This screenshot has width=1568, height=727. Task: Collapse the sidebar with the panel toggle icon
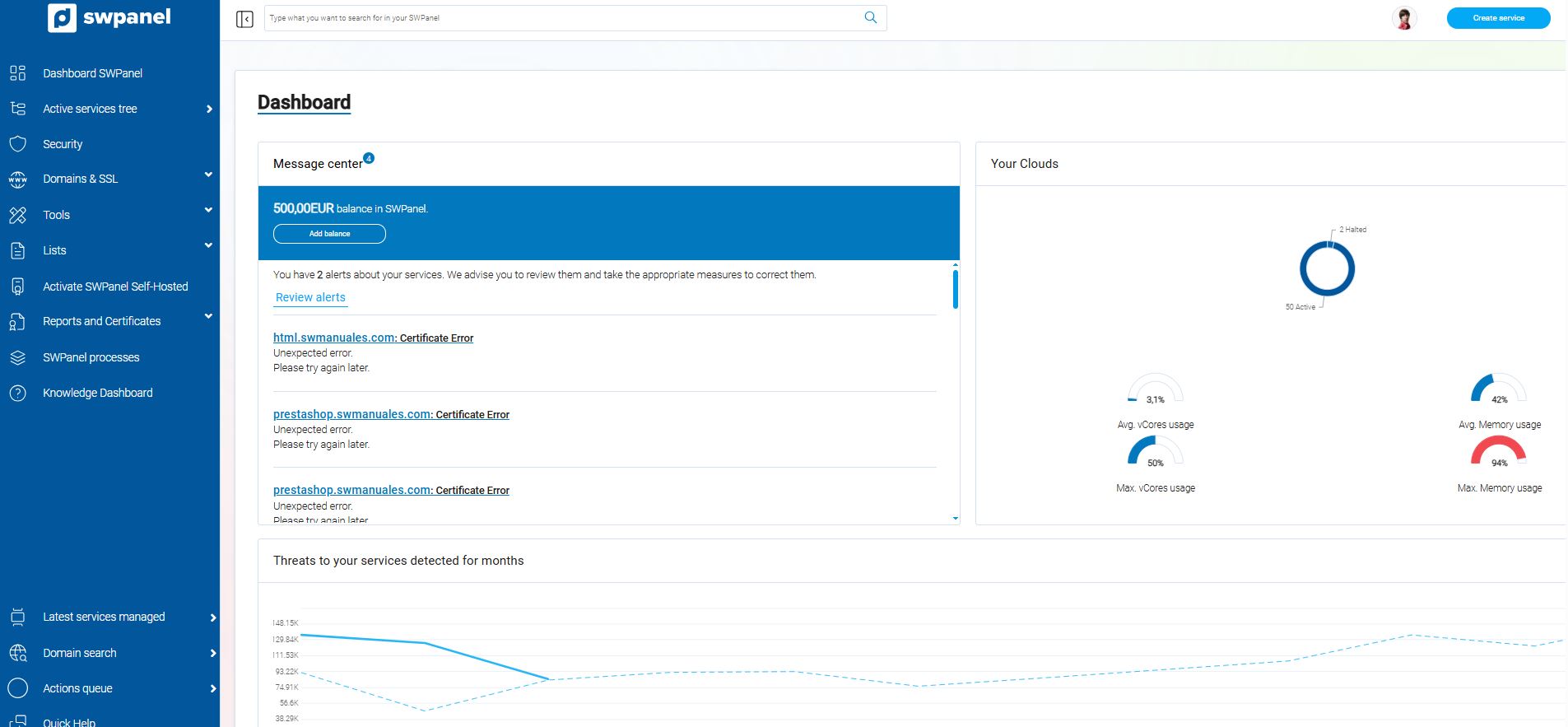point(244,19)
